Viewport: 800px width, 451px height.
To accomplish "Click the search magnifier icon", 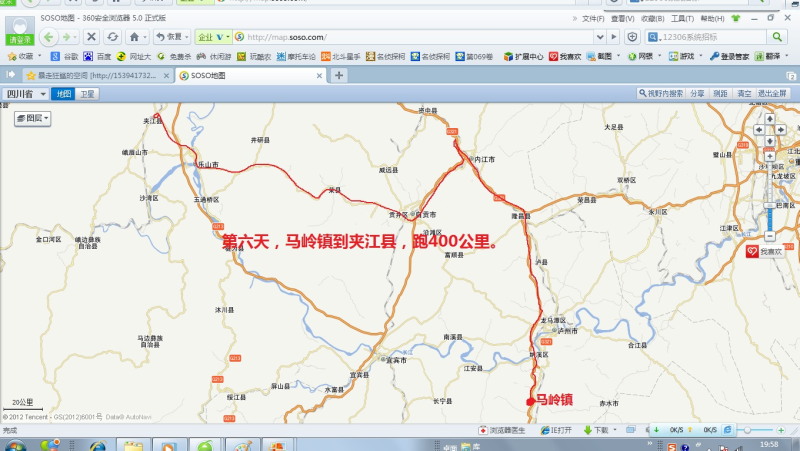I will [776, 37].
